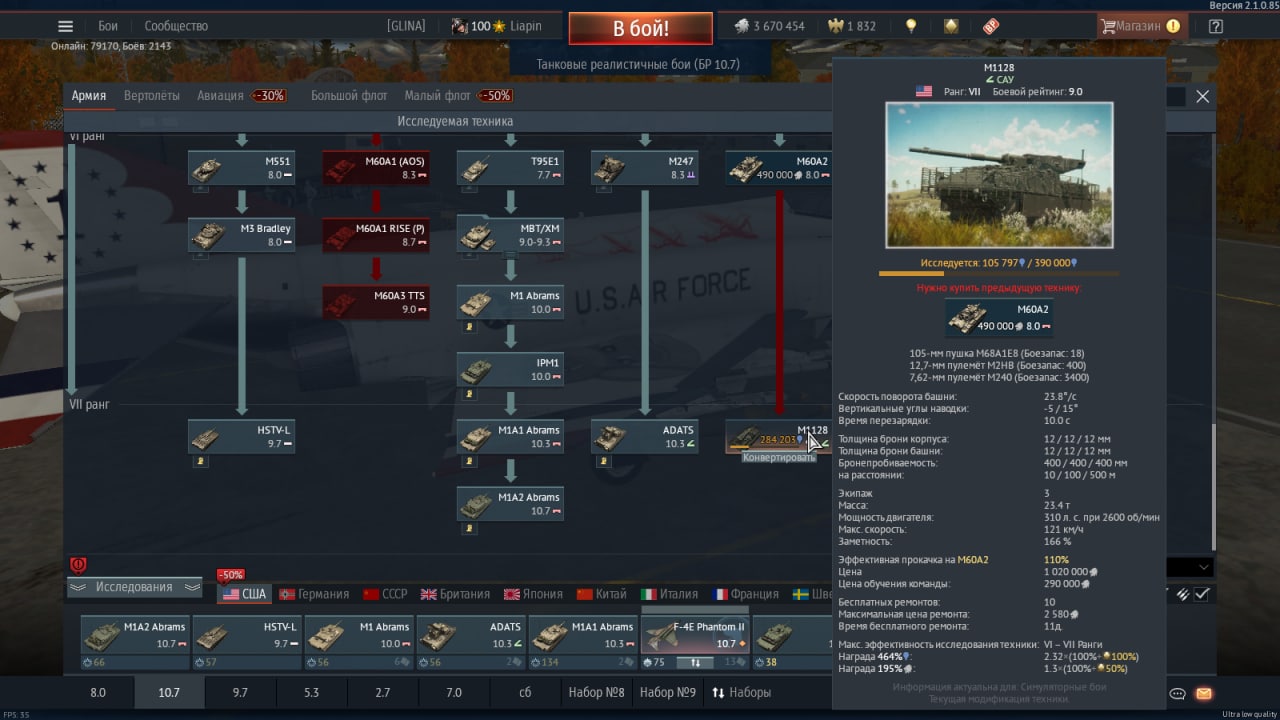Switch to the Армия tab
This screenshot has height=720, width=1280.
[88, 96]
